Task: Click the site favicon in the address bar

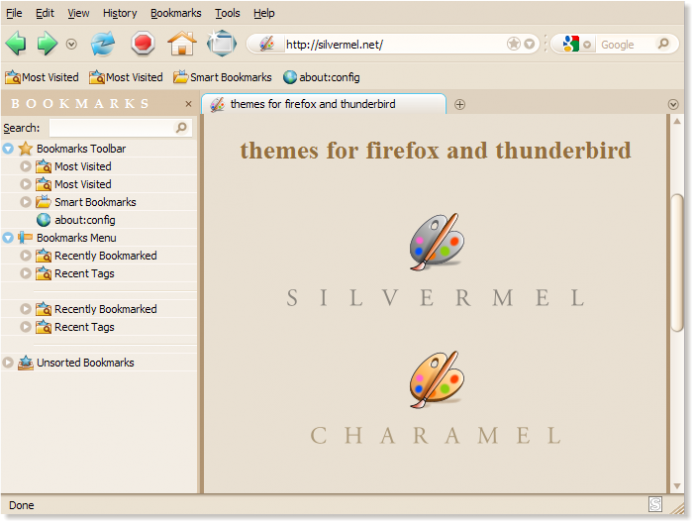Action: (x=267, y=44)
